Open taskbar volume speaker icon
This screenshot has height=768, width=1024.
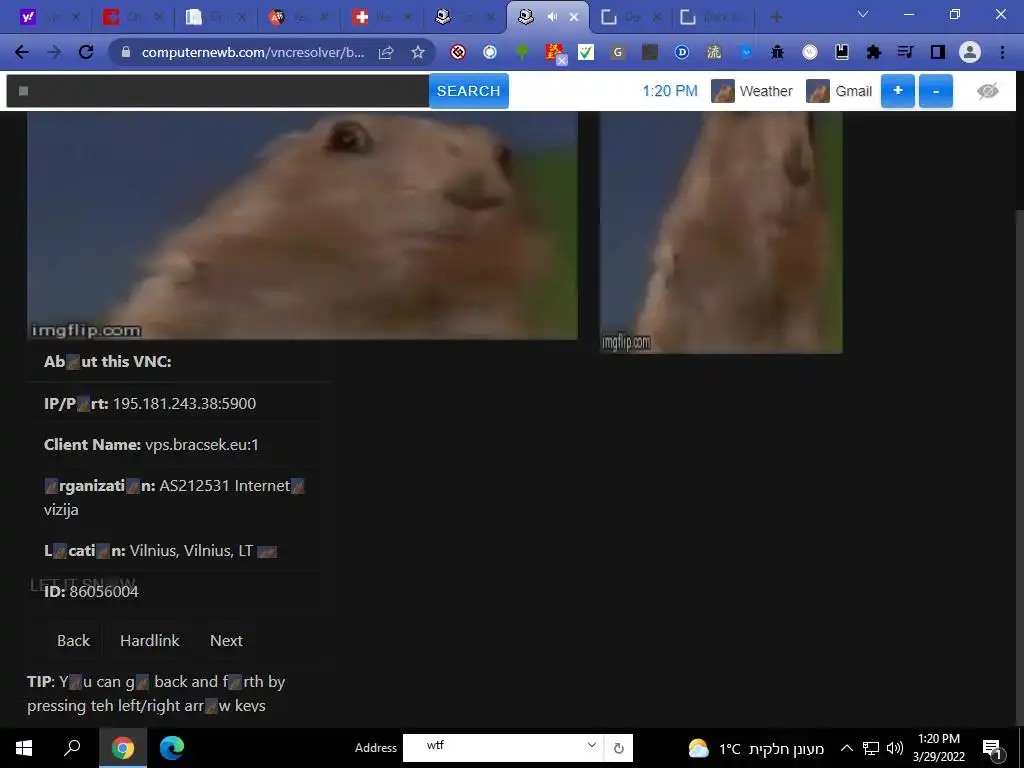coord(895,748)
